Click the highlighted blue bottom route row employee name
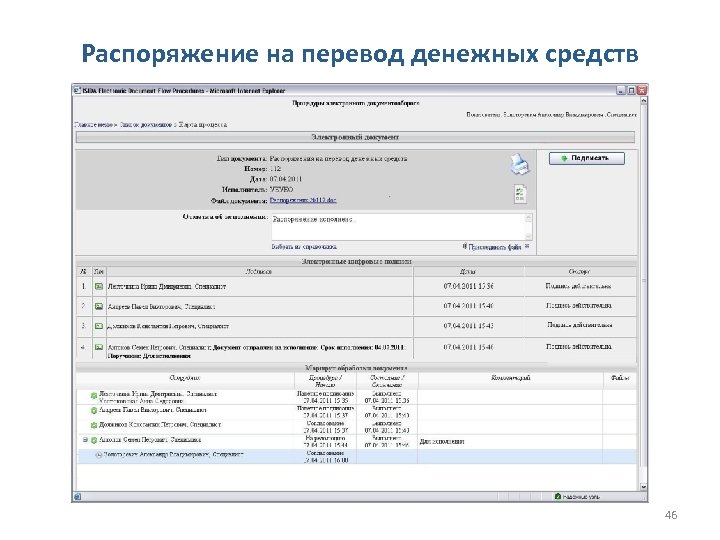The image size is (720, 540). 173,455
